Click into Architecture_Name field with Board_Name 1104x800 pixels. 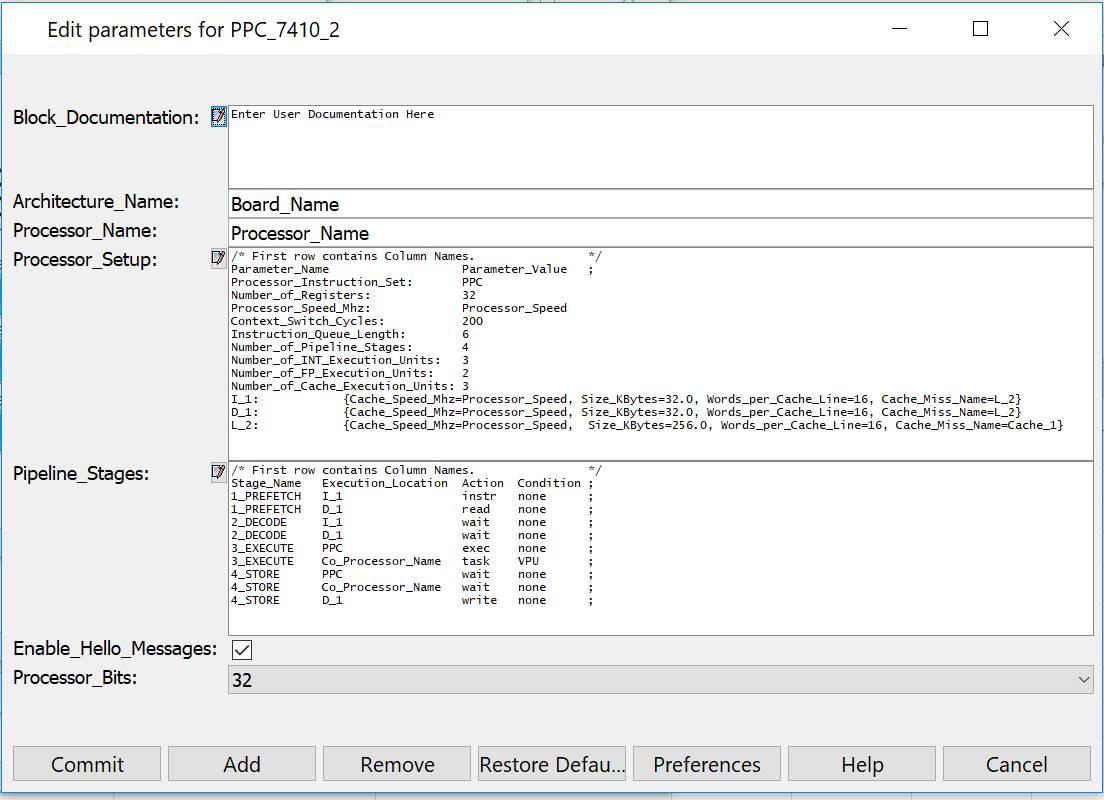660,204
